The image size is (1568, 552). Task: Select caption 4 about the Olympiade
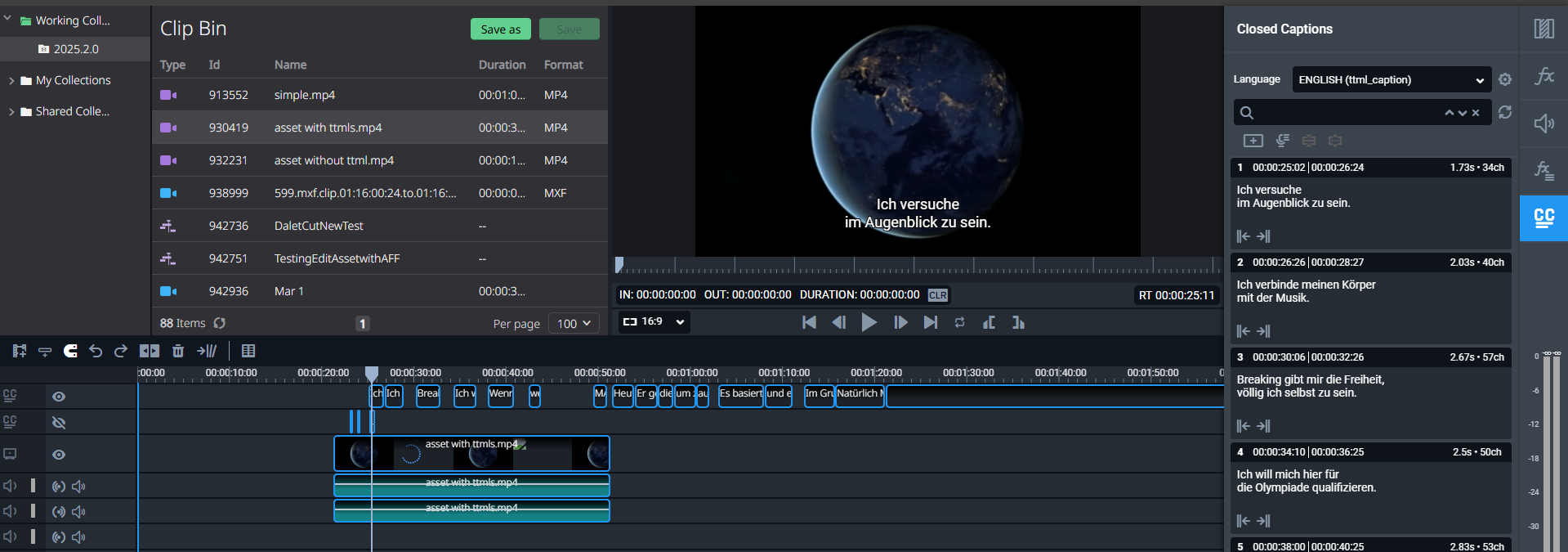[1371, 487]
